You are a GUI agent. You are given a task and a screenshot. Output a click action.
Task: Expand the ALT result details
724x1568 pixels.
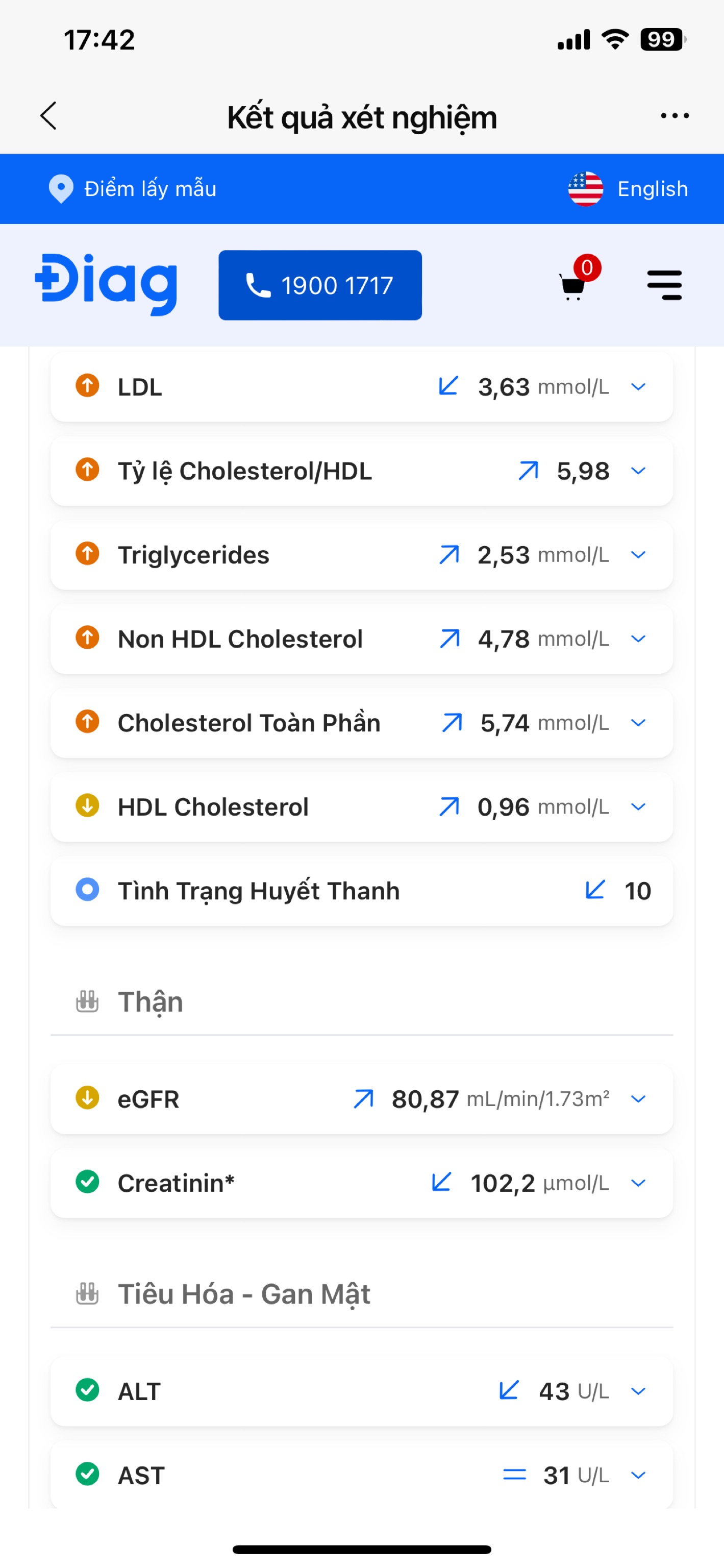(x=638, y=1391)
